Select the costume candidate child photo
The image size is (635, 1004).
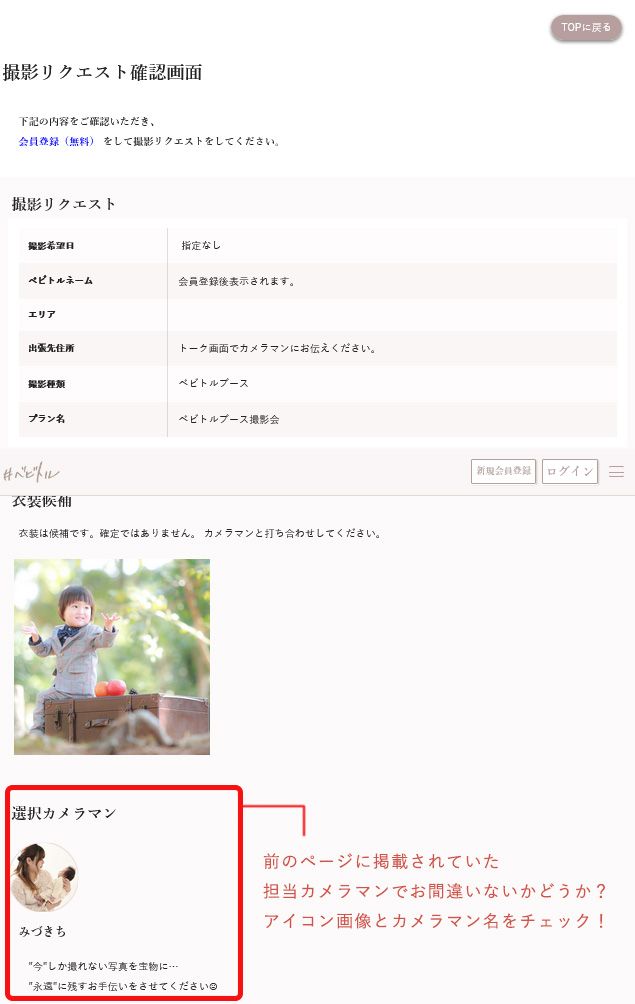tap(112, 656)
